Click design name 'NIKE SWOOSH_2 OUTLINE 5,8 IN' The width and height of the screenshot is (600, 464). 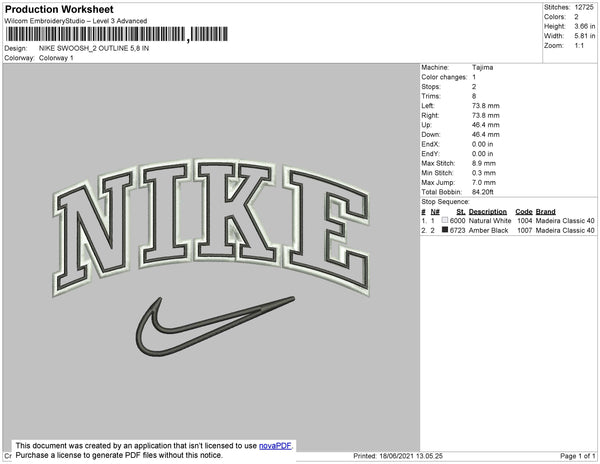click(x=94, y=48)
